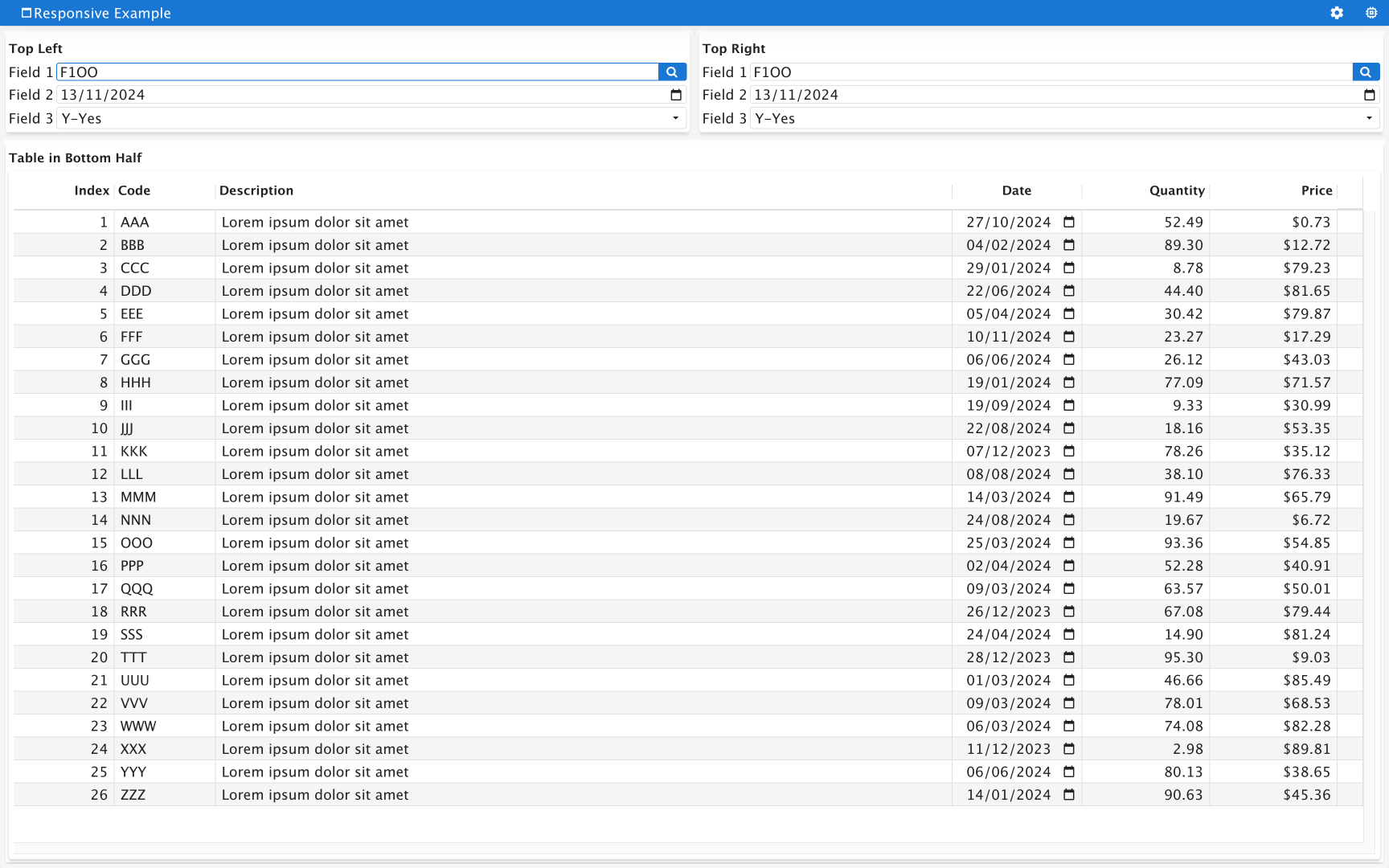Click the search icon in Top Left Field 1
Screen dimensions: 1389x868
pyautogui.click(x=672, y=72)
